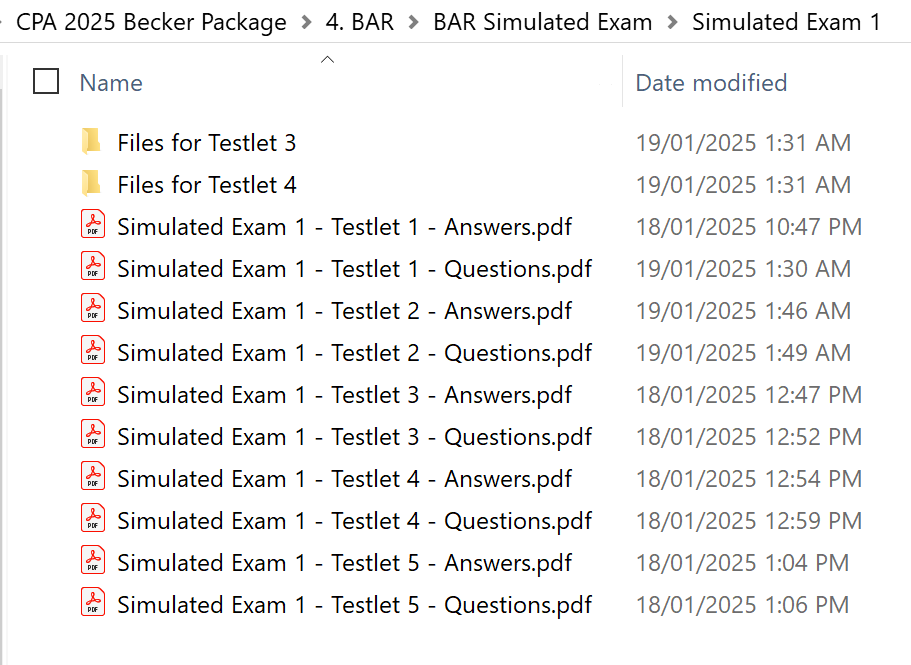The height and width of the screenshot is (665, 911).
Task: Click the Files for Testlet 4 folder icon
Action: 92,184
